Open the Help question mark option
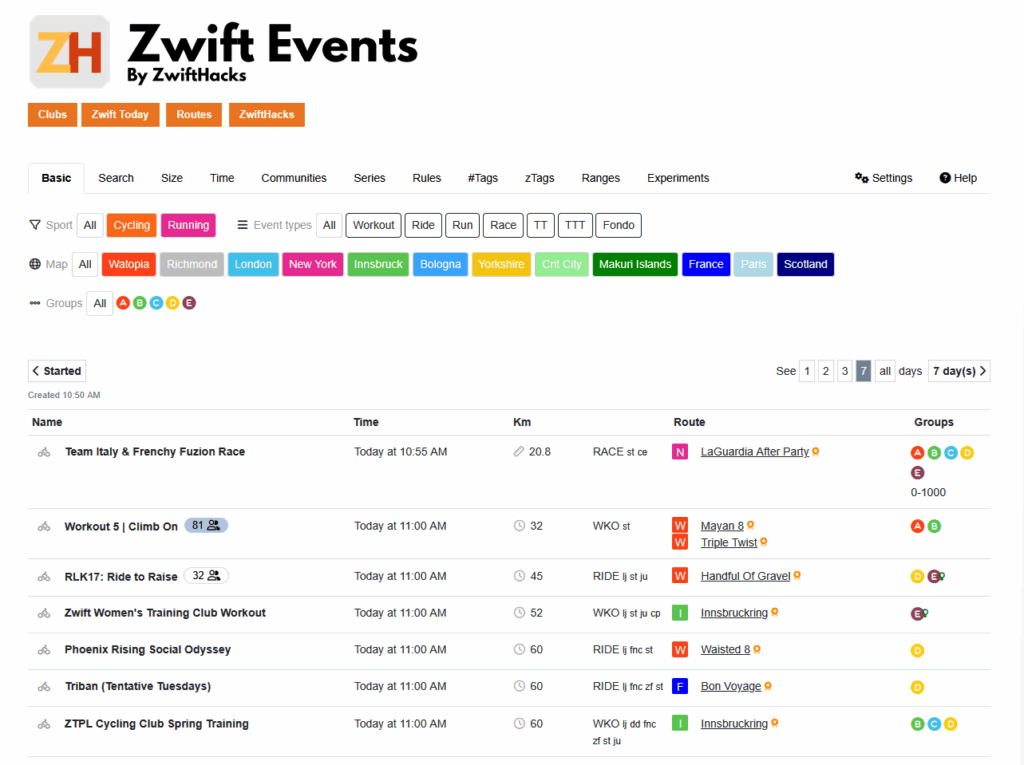This screenshot has width=1024, height=765. (958, 178)
